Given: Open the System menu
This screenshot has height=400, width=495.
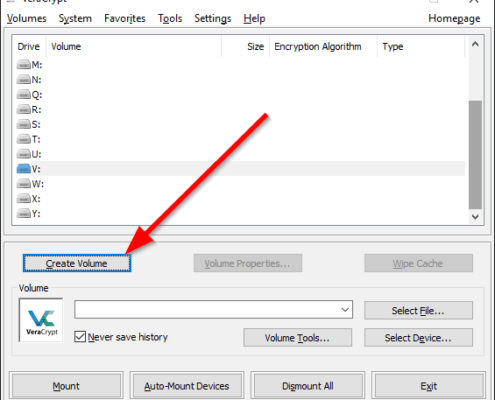Looking at the screenshot, I should pos(75,18).
